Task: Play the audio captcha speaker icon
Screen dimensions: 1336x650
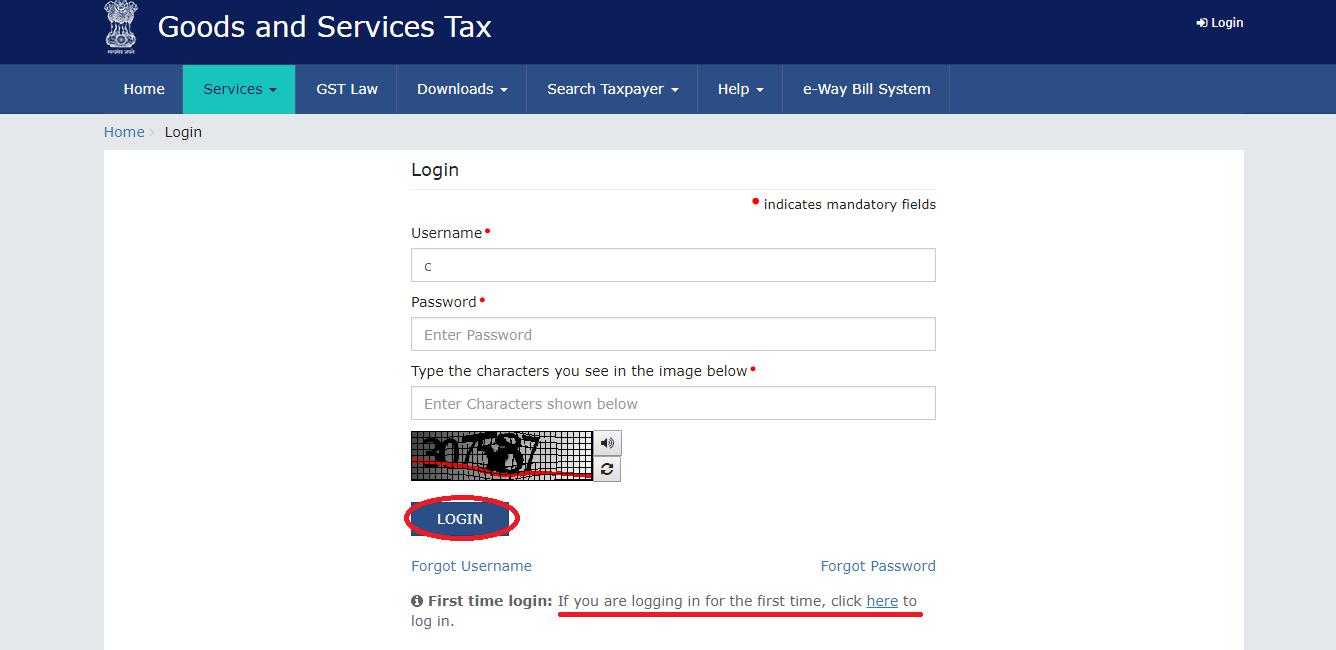Action: pyautogui.click(x=607, y=443)
